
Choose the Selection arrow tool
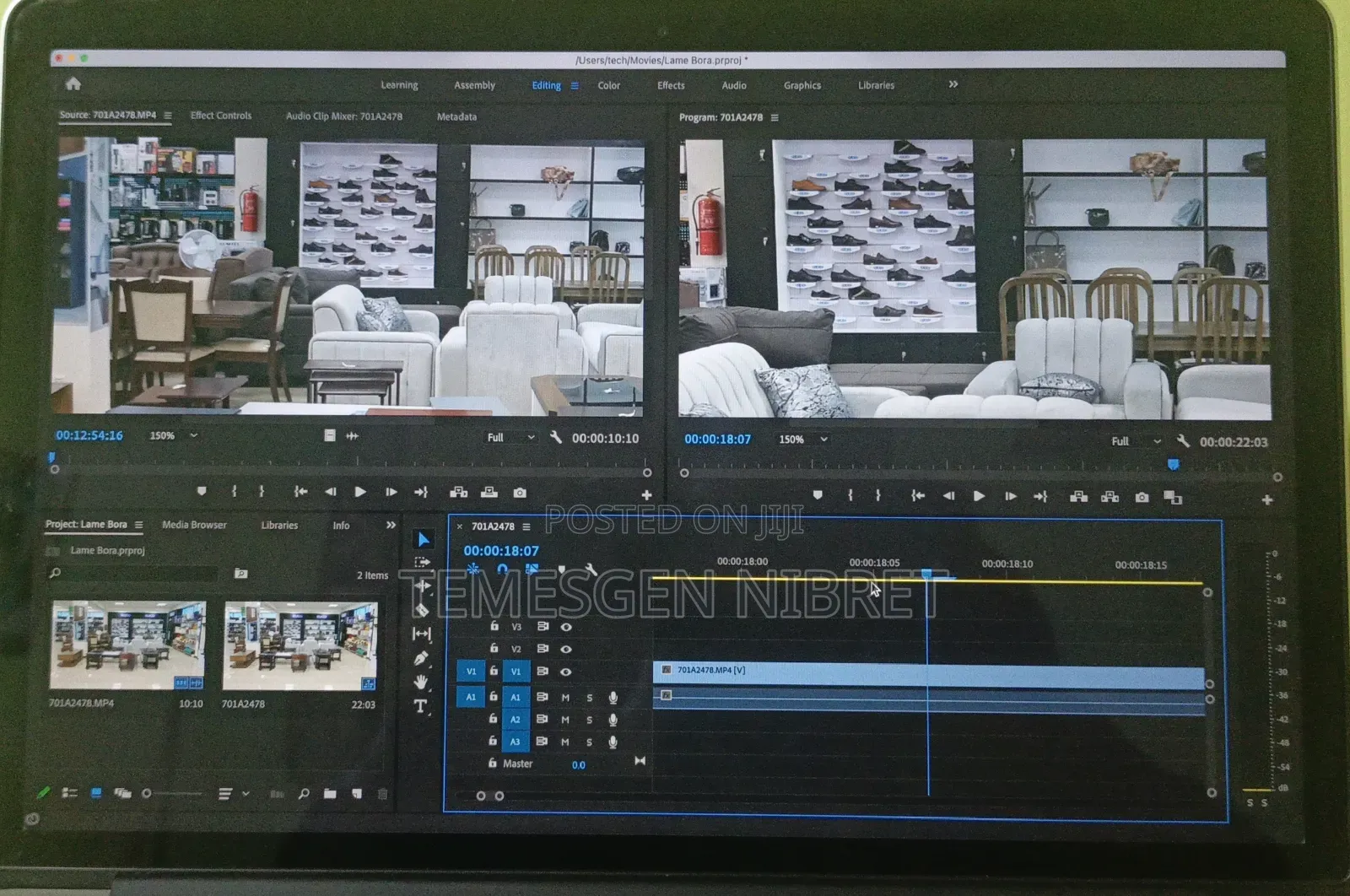pos(424,540)
